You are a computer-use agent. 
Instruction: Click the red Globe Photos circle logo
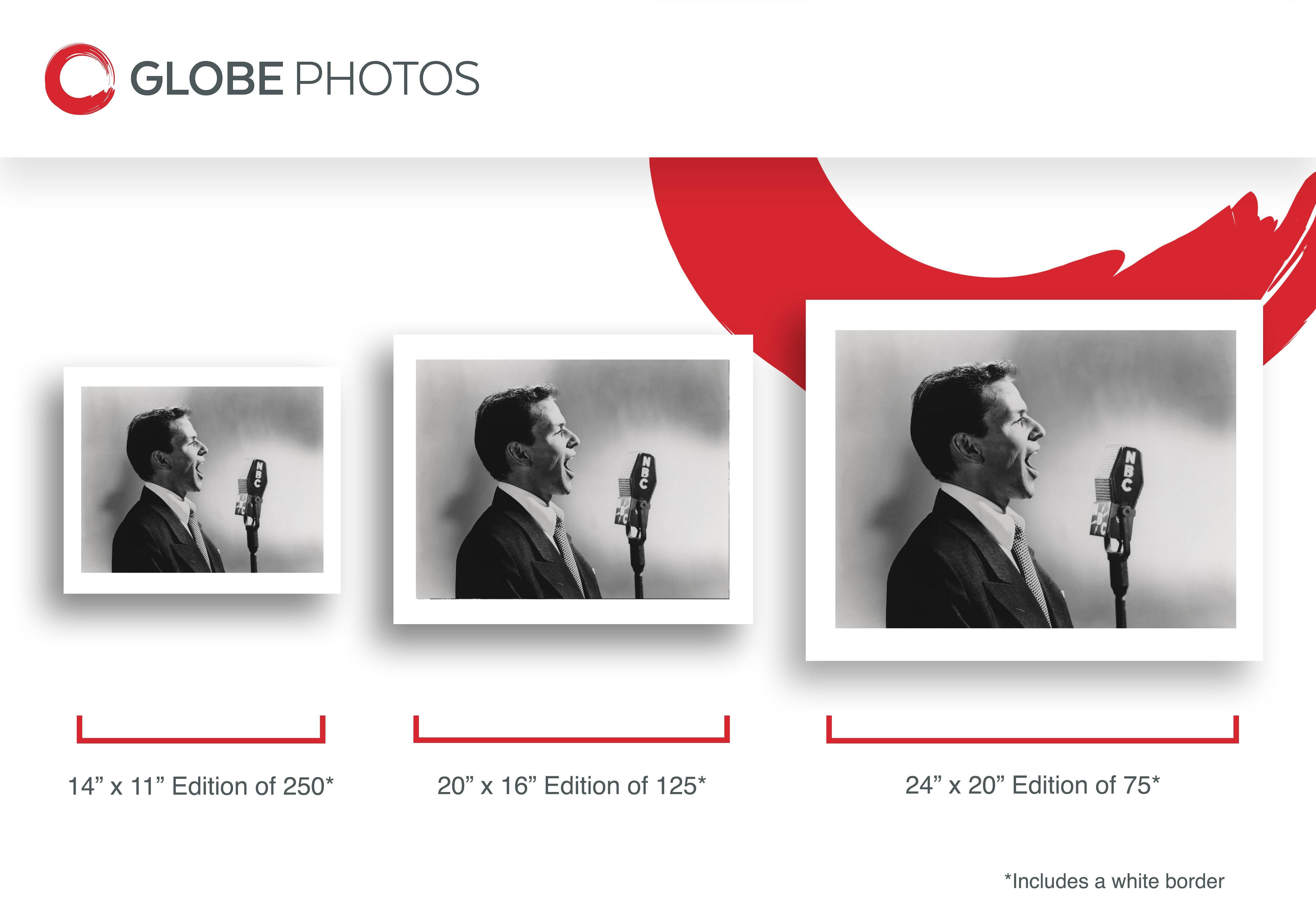(x=80, y=79)
